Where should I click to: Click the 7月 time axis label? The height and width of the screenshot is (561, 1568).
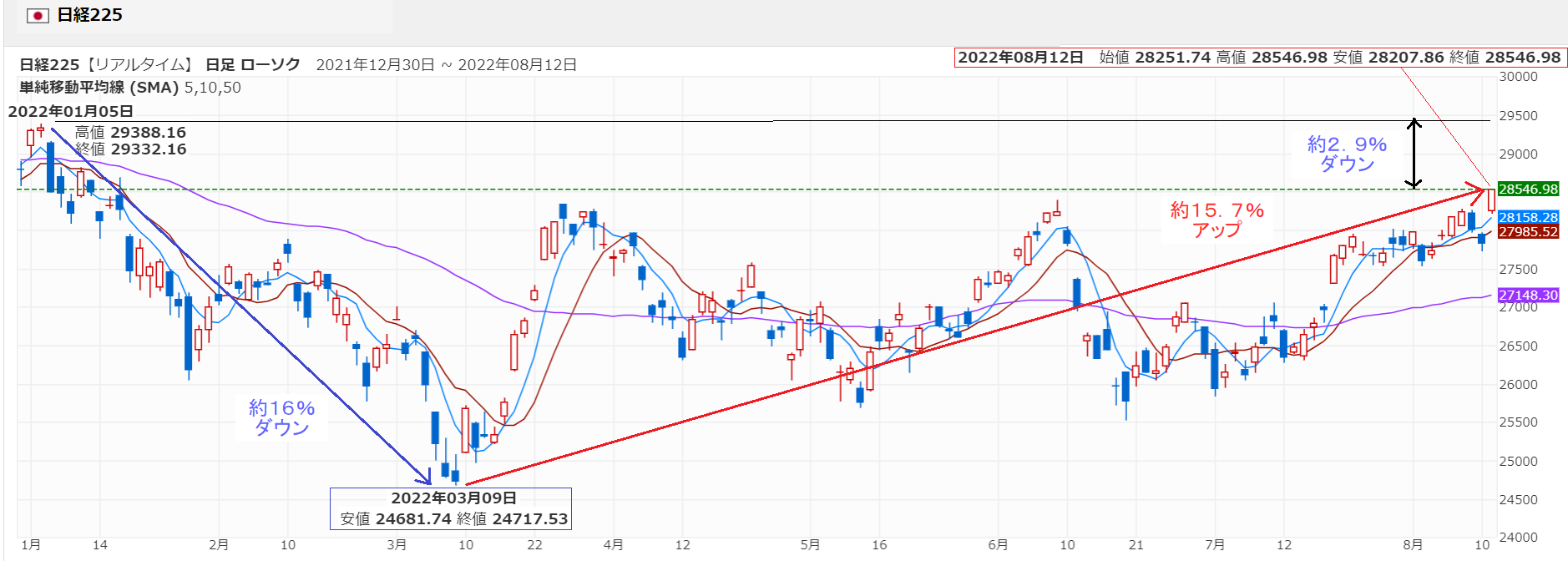point(1215,544)
